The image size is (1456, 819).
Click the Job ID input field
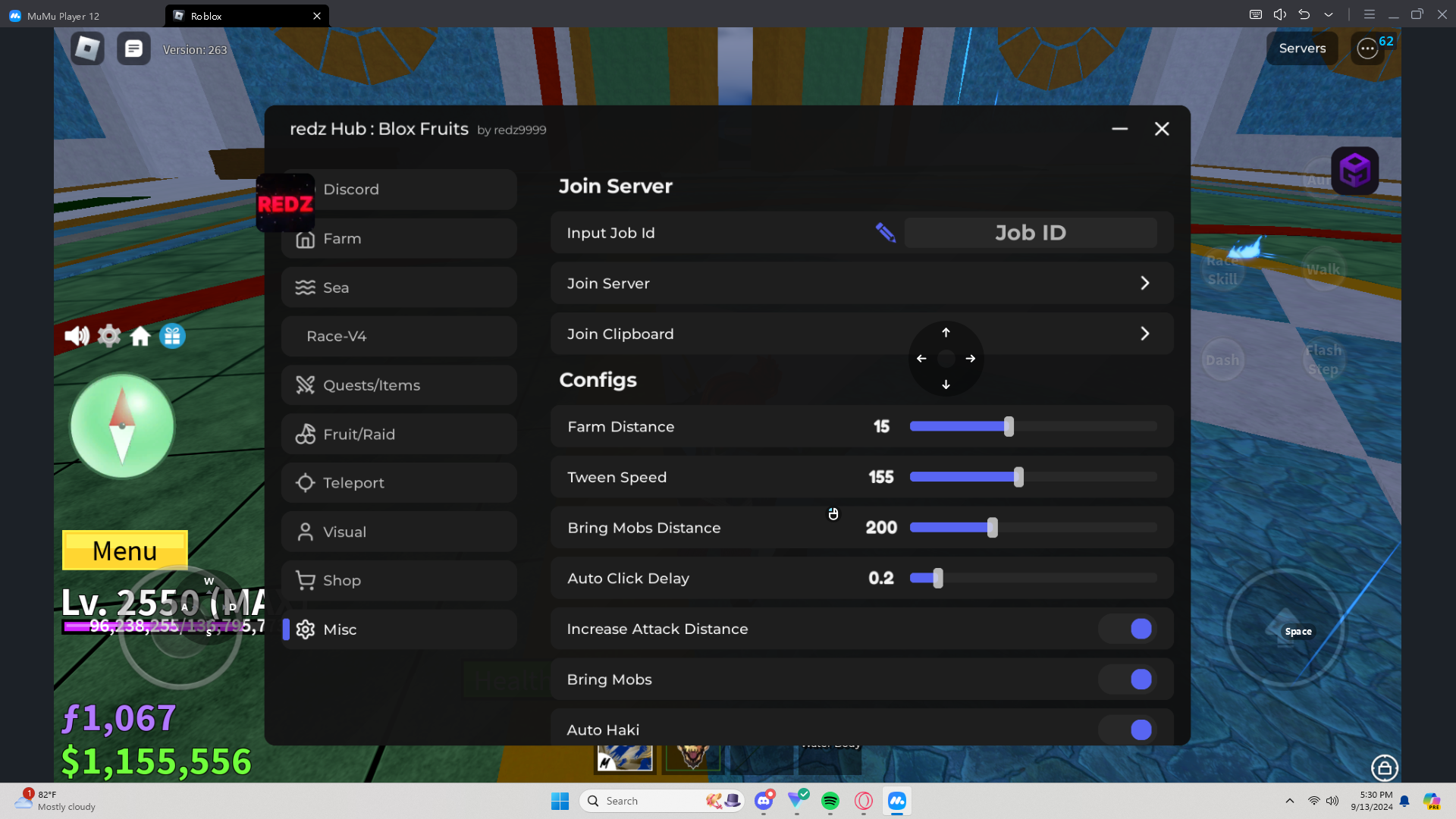pyautogui.click(x=1031, y=233)
